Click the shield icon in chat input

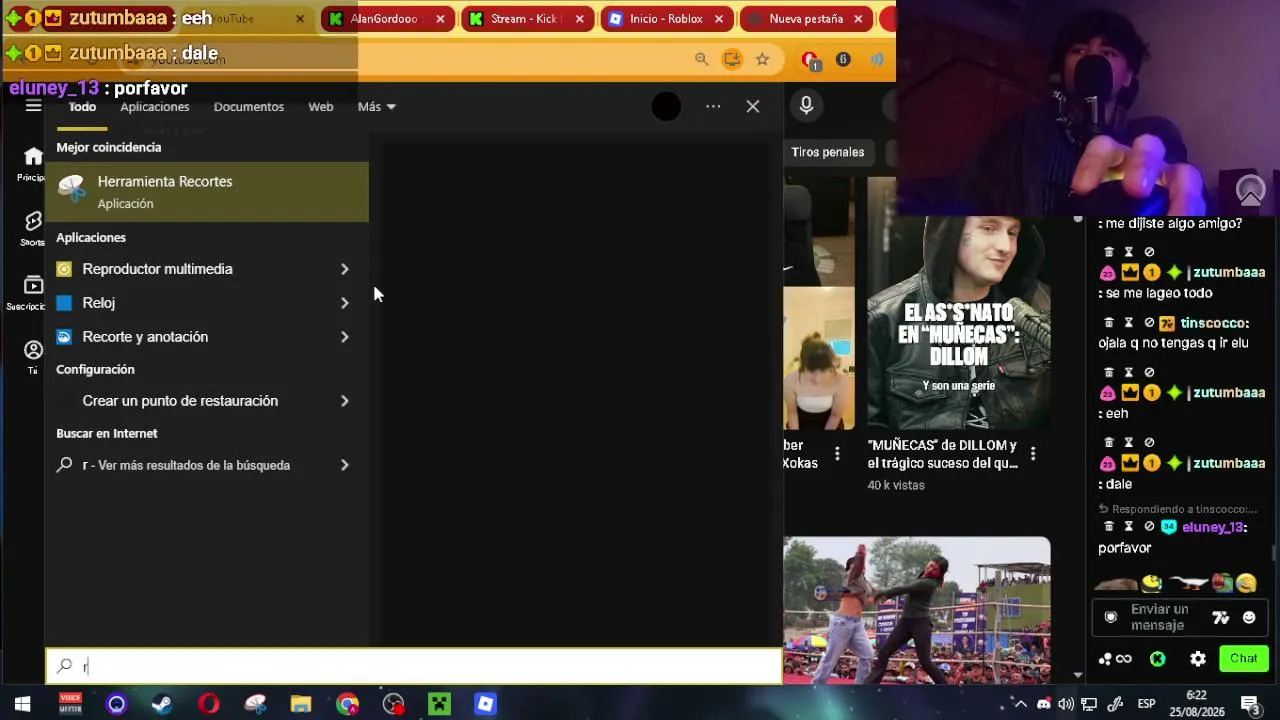[x=1110, y=618]
